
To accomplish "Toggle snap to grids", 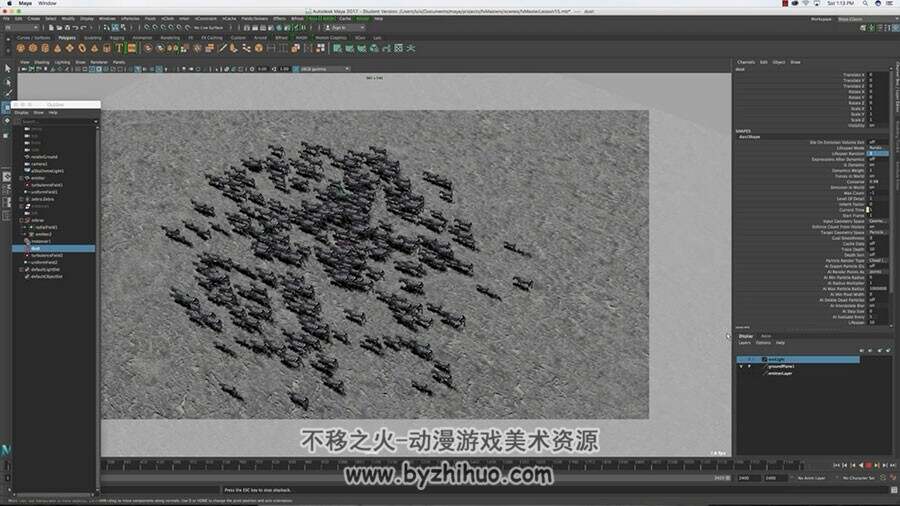I will pyautogui.click(x=148, y=27).
